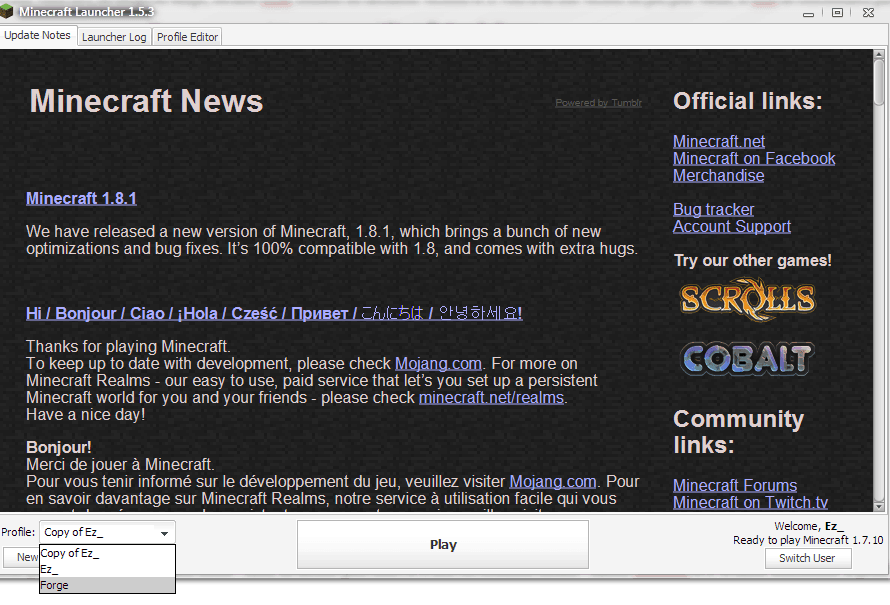This screenshot has height=605, width=890.
Task: Collapse the Profile combo box arrow
Action: tap(164, 533)
